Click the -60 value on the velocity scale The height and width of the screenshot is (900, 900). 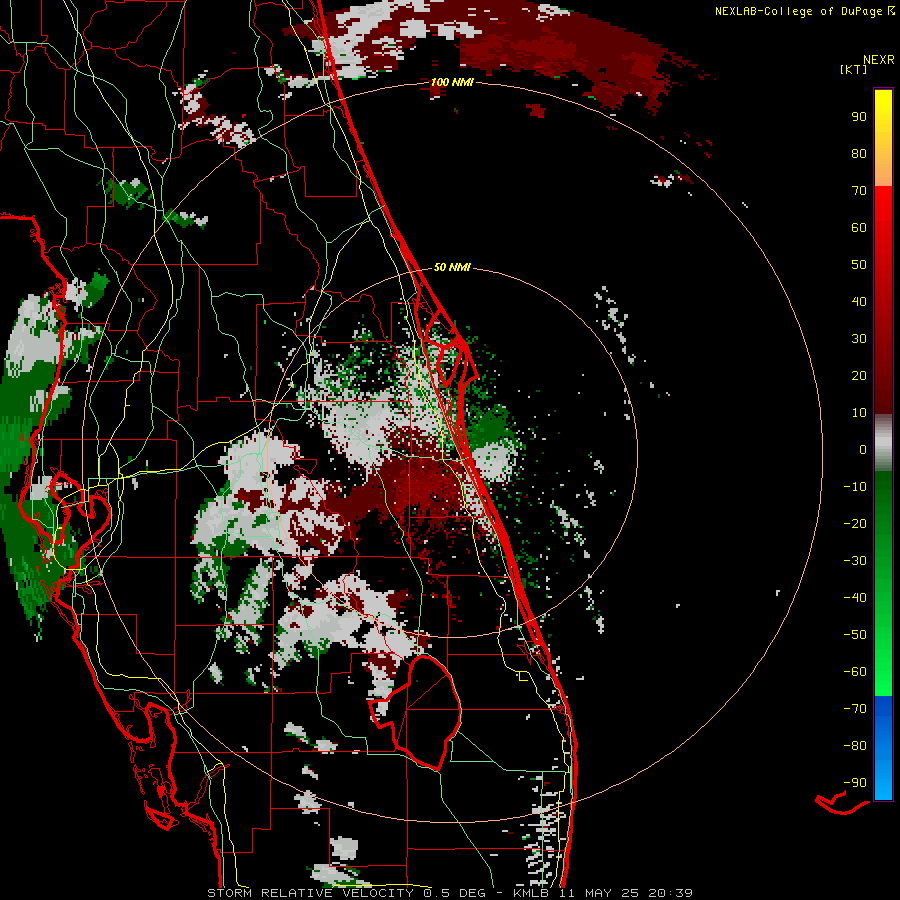855,672
